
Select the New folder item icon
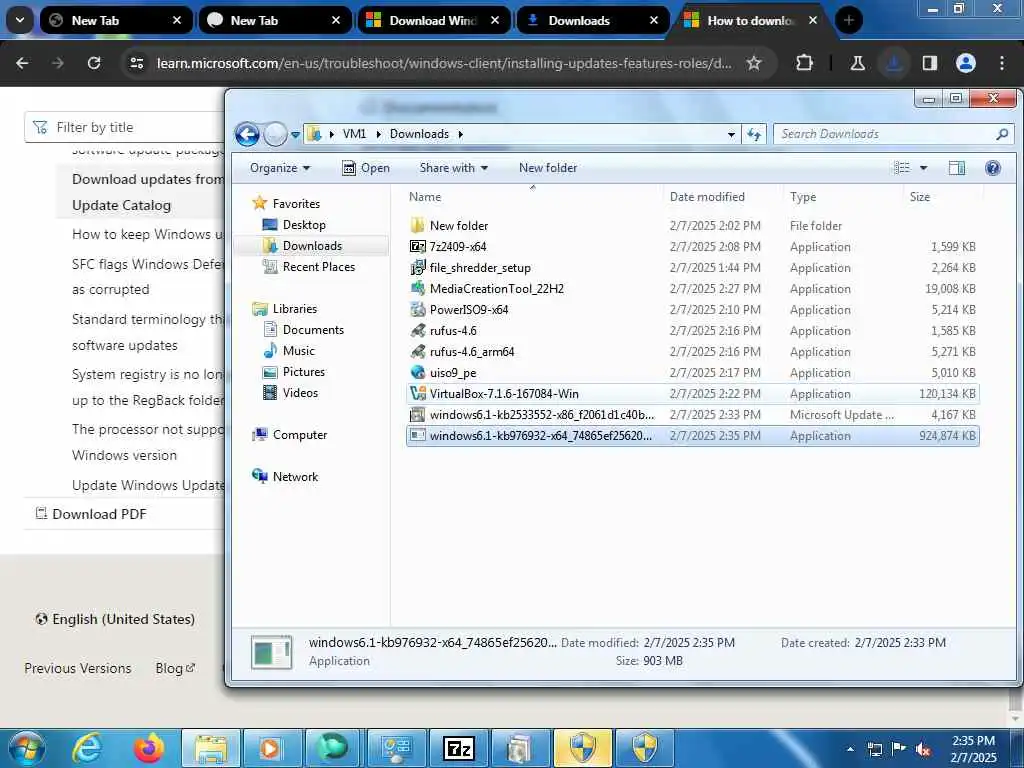click(x=417, y=226)
